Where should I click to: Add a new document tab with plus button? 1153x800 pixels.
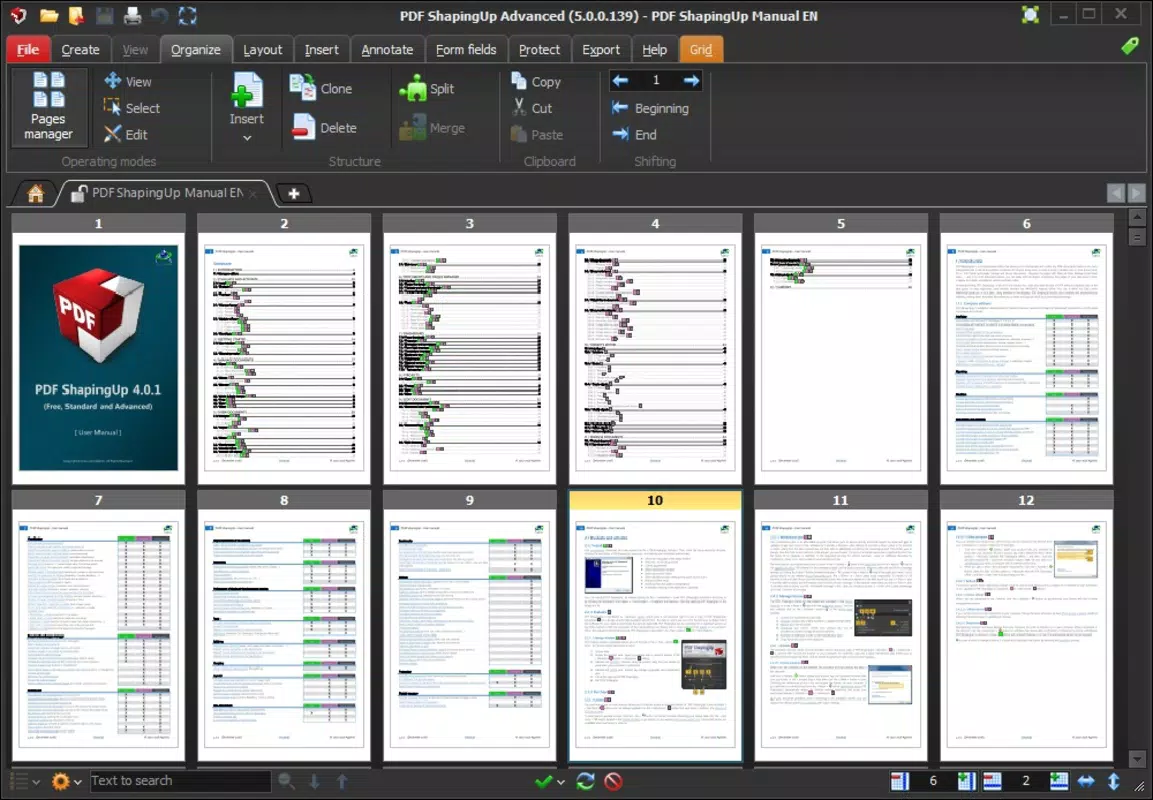coord(293,193)
